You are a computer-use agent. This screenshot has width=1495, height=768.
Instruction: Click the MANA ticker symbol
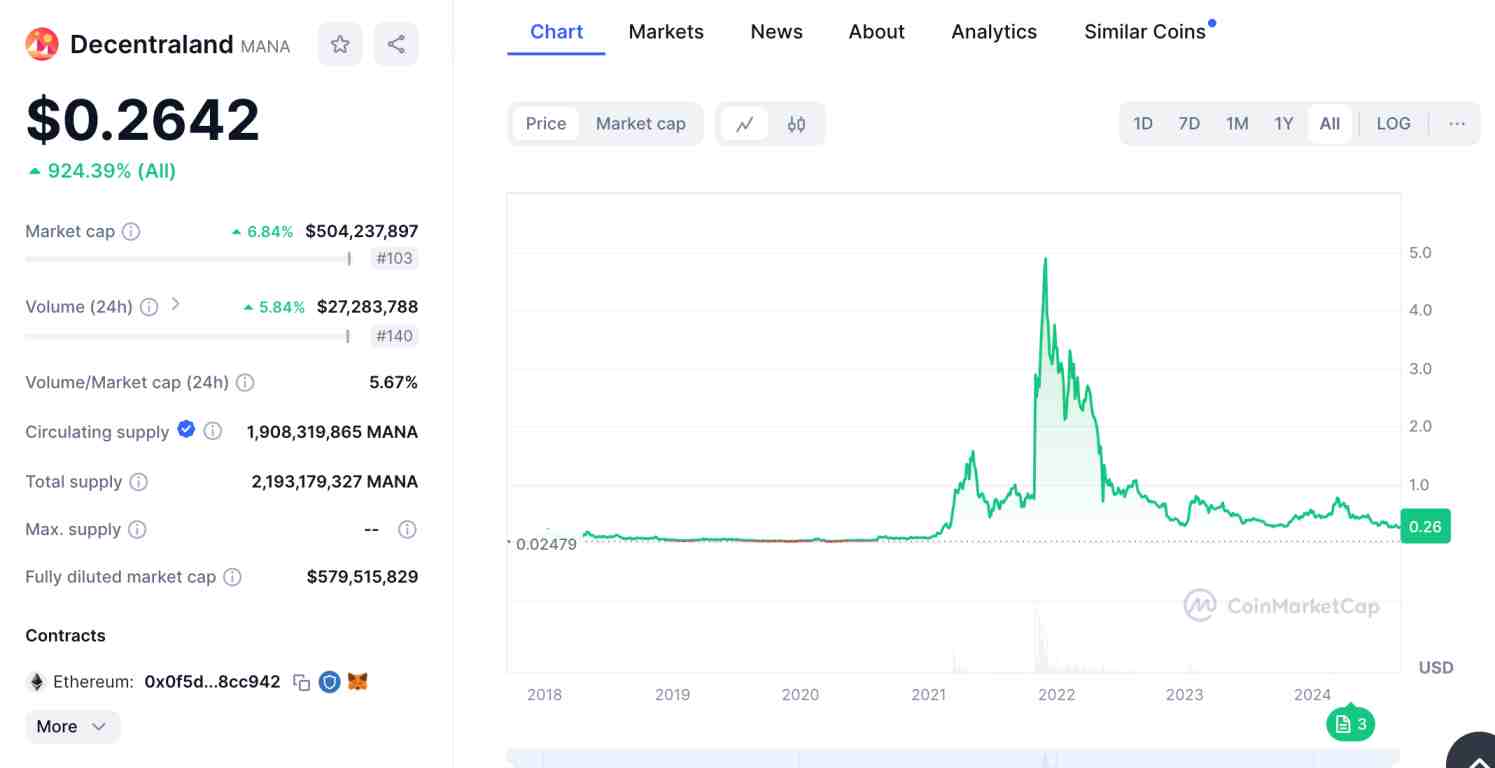(x=265, y=46)
